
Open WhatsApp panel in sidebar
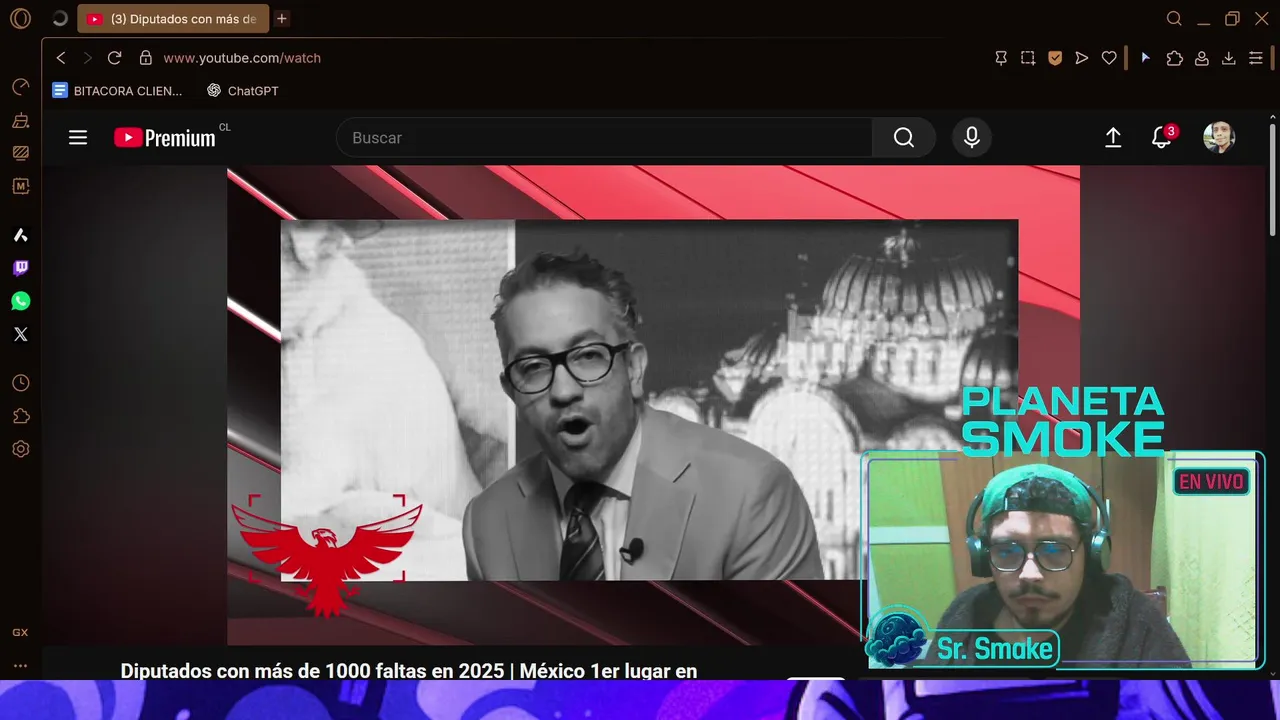(20, 301)
